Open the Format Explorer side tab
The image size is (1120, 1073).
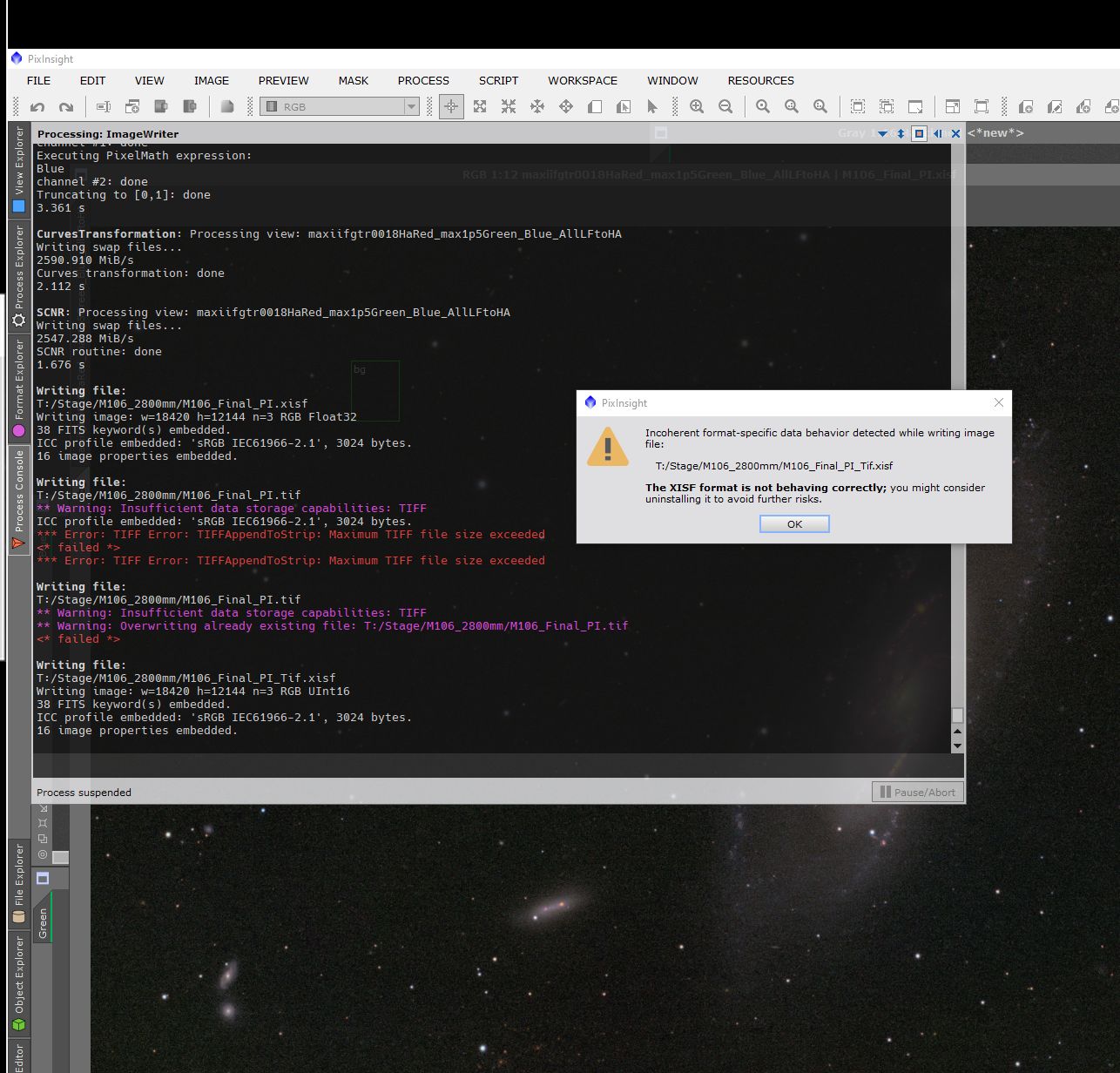18,388
